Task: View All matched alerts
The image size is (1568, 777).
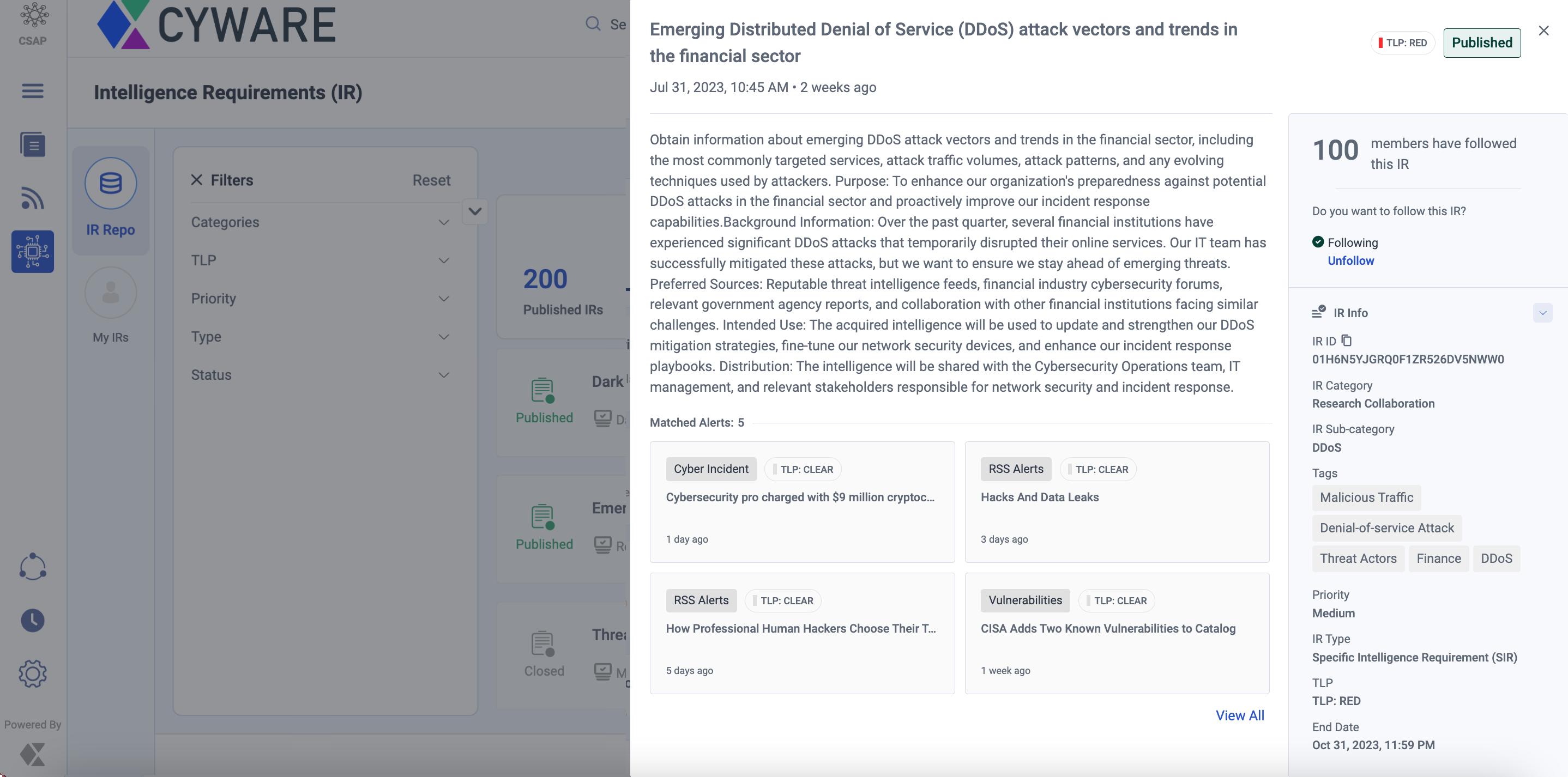Action: pyautogui.click(x=1240, y=715)
